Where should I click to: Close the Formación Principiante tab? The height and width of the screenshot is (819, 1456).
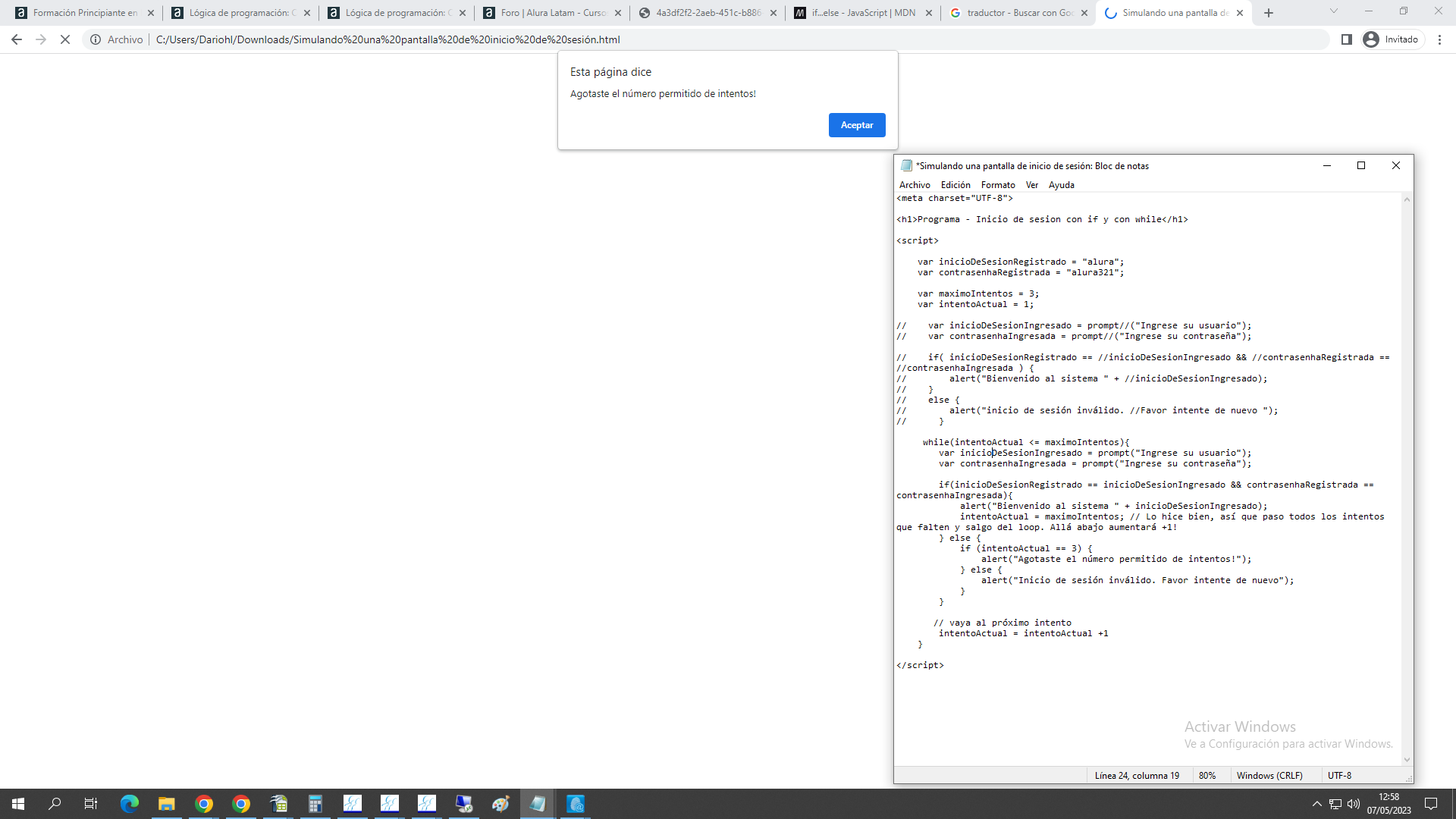[x=151, y=13]
